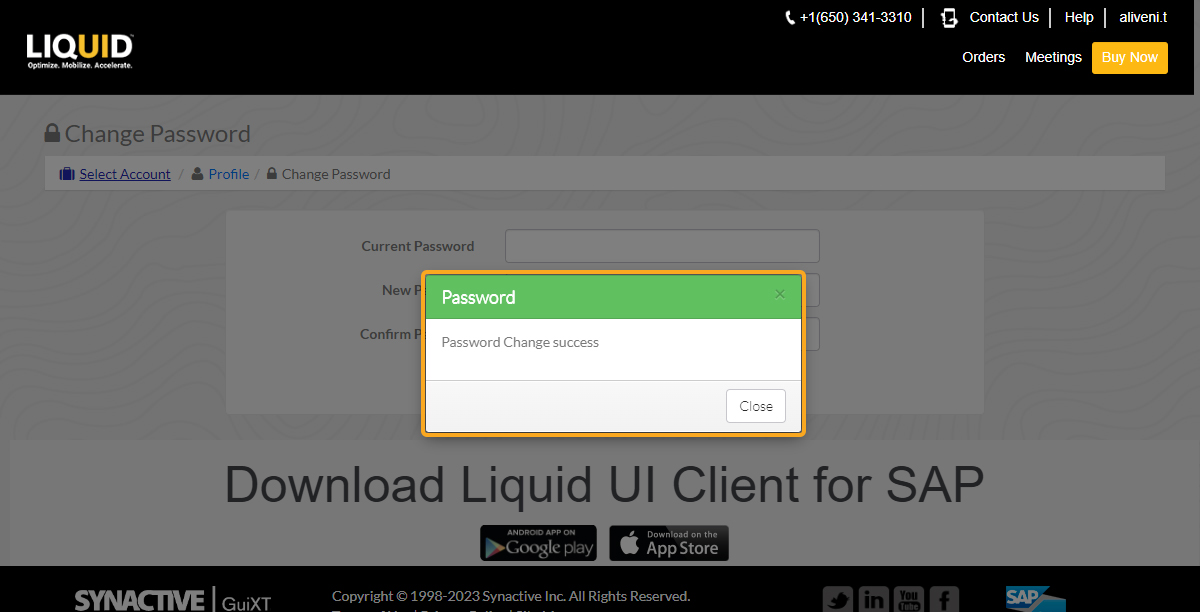The height and width of the screenshot is (612, 1200).
Task: Click the yellow Buy Now button
Action: [1130, 57]
